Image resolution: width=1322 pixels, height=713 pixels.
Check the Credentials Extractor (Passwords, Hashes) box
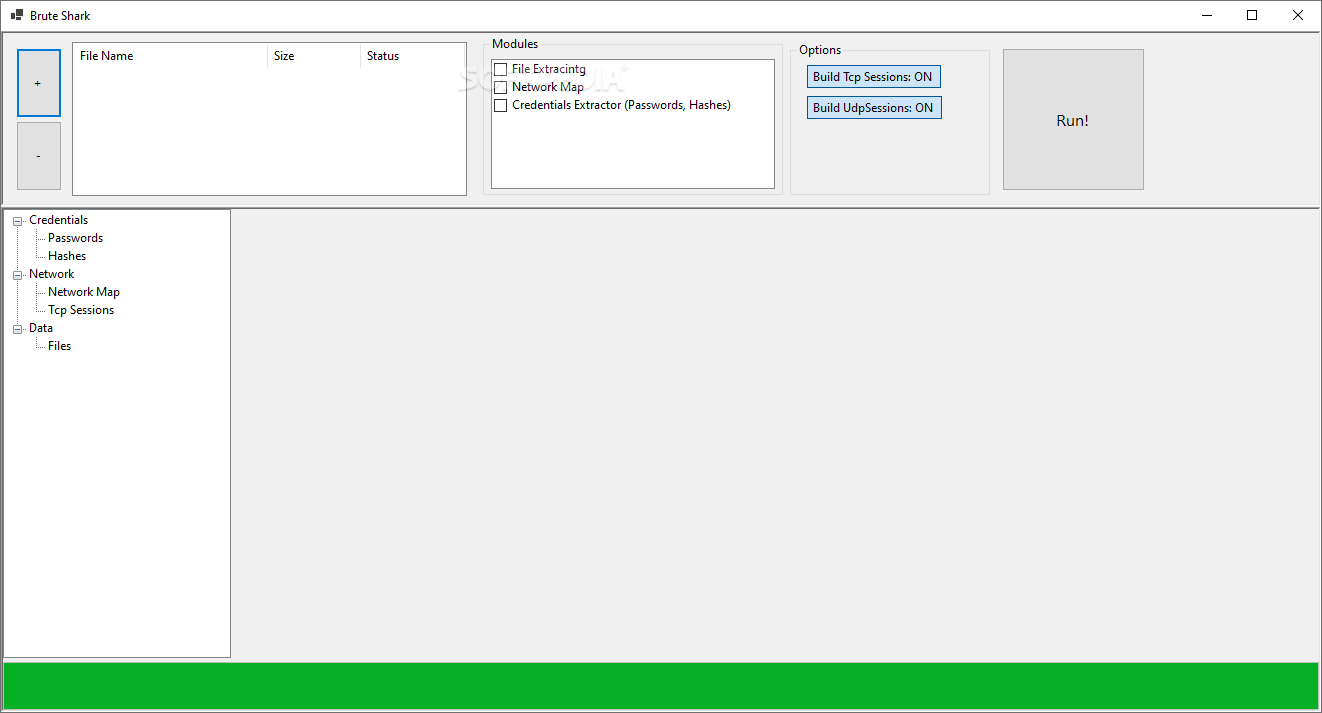click(501, 106)
